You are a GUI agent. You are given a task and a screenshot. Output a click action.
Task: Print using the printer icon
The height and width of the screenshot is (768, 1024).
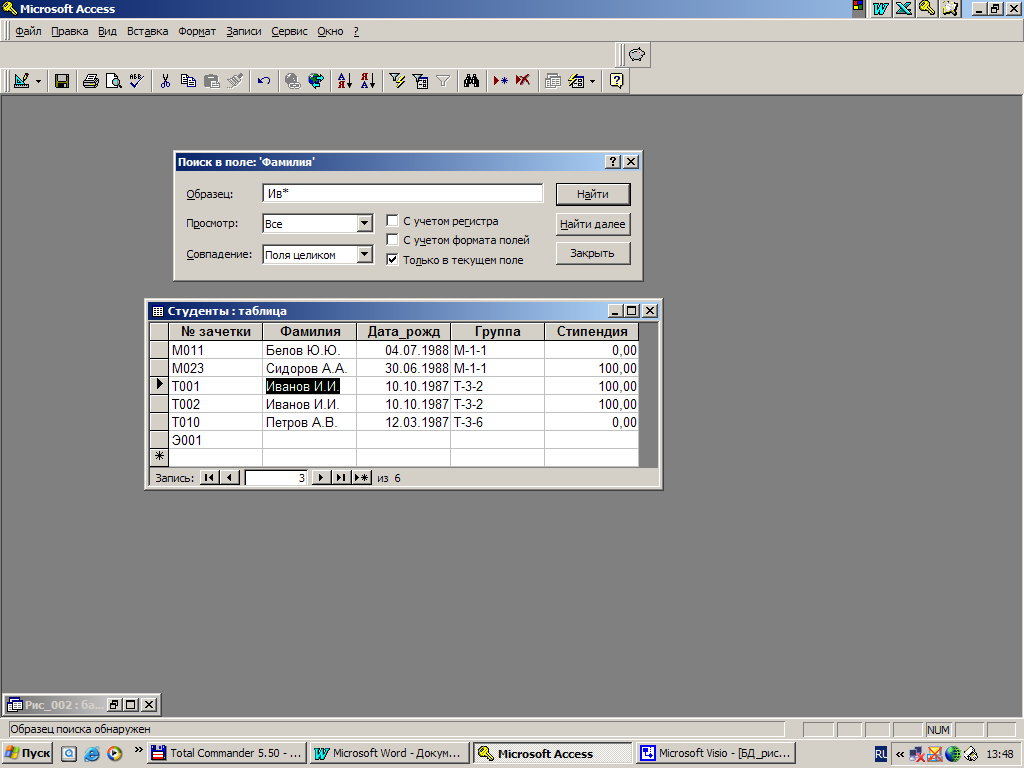tap(91, 81)
